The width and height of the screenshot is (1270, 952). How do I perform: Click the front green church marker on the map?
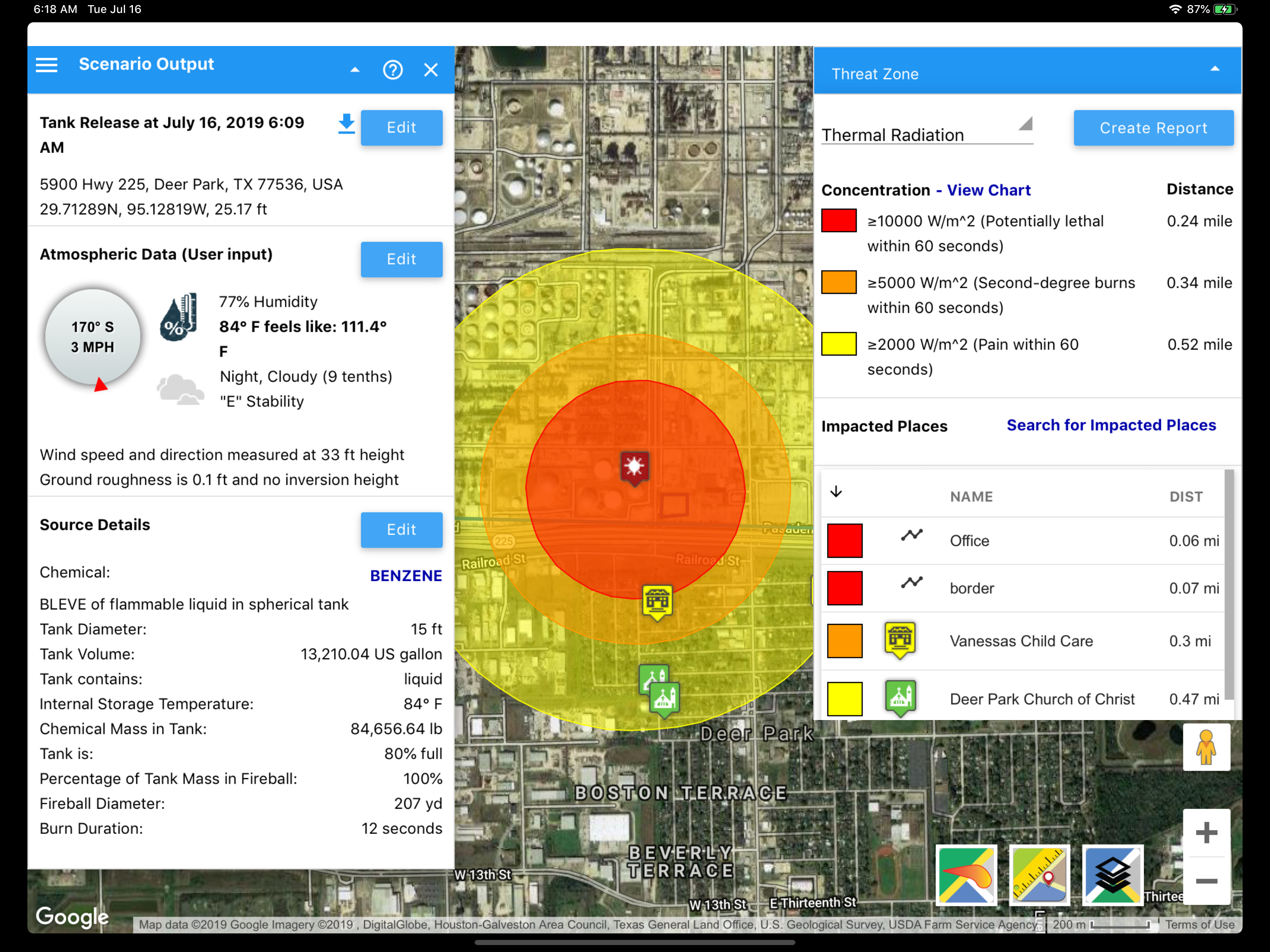(x=665, y=700)
